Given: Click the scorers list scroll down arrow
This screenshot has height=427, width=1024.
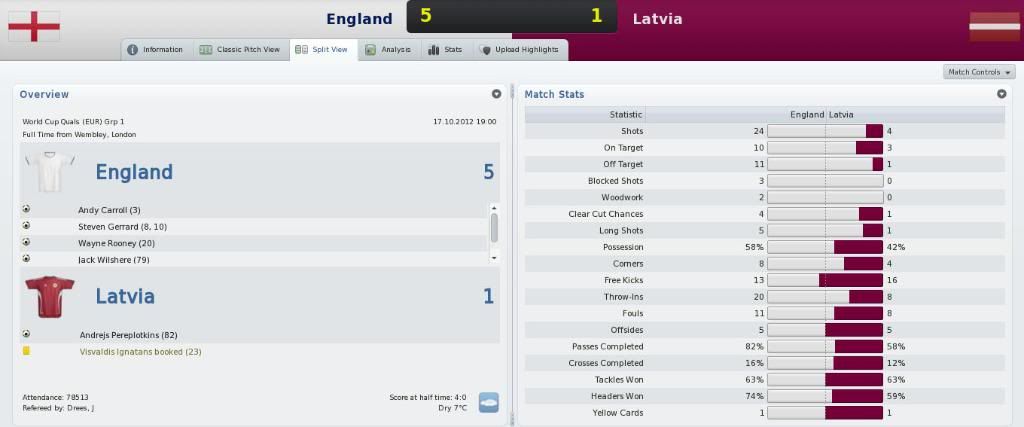Looking at the screenshot, I should click(494, 258).
